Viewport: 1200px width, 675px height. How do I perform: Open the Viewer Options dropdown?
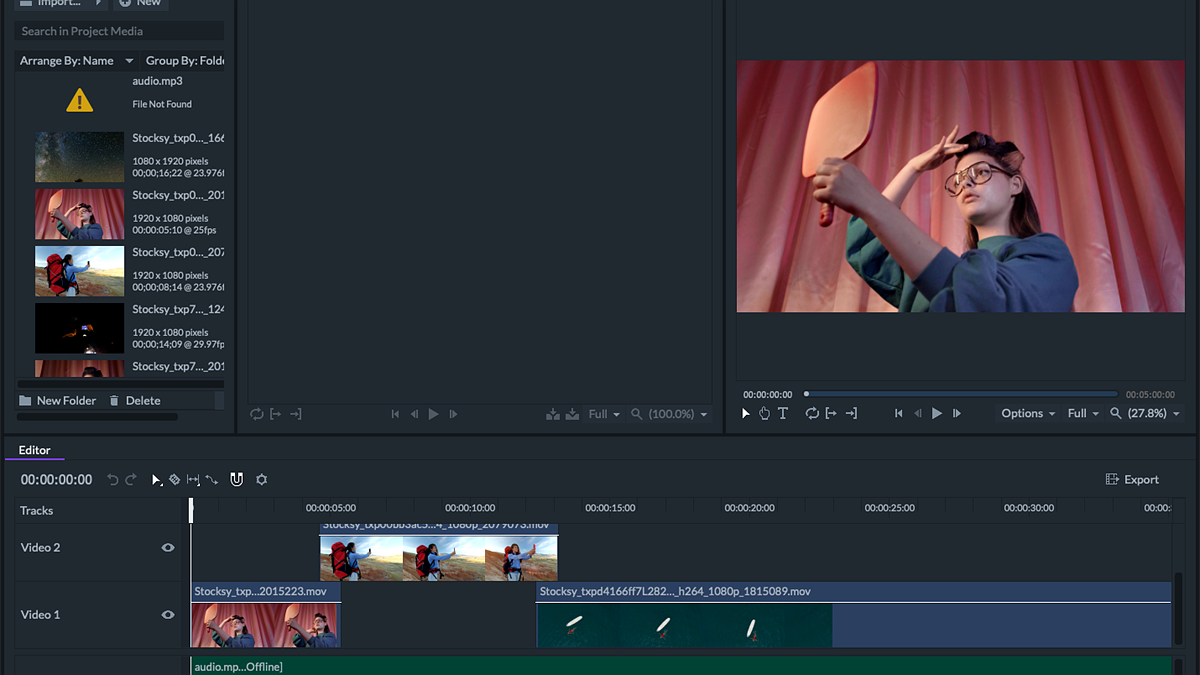coord(1028,413)
